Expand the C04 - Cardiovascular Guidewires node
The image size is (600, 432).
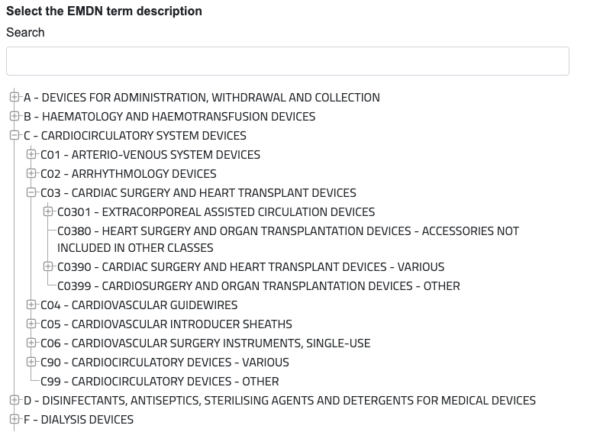pyautogui.click(x=32, y=306)
